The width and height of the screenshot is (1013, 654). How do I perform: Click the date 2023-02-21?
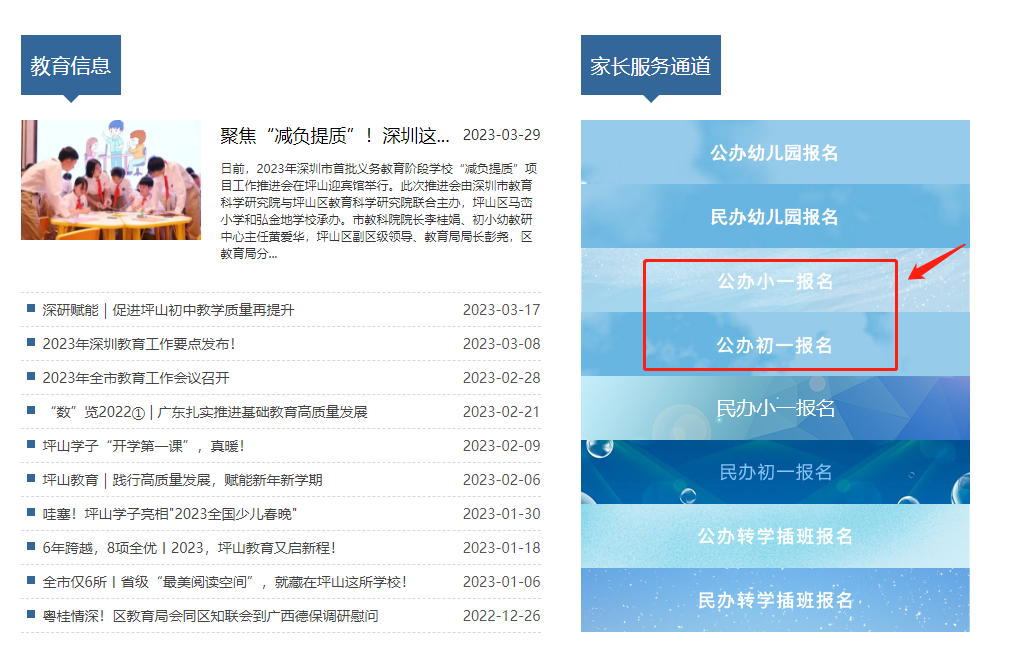point(501,412)
